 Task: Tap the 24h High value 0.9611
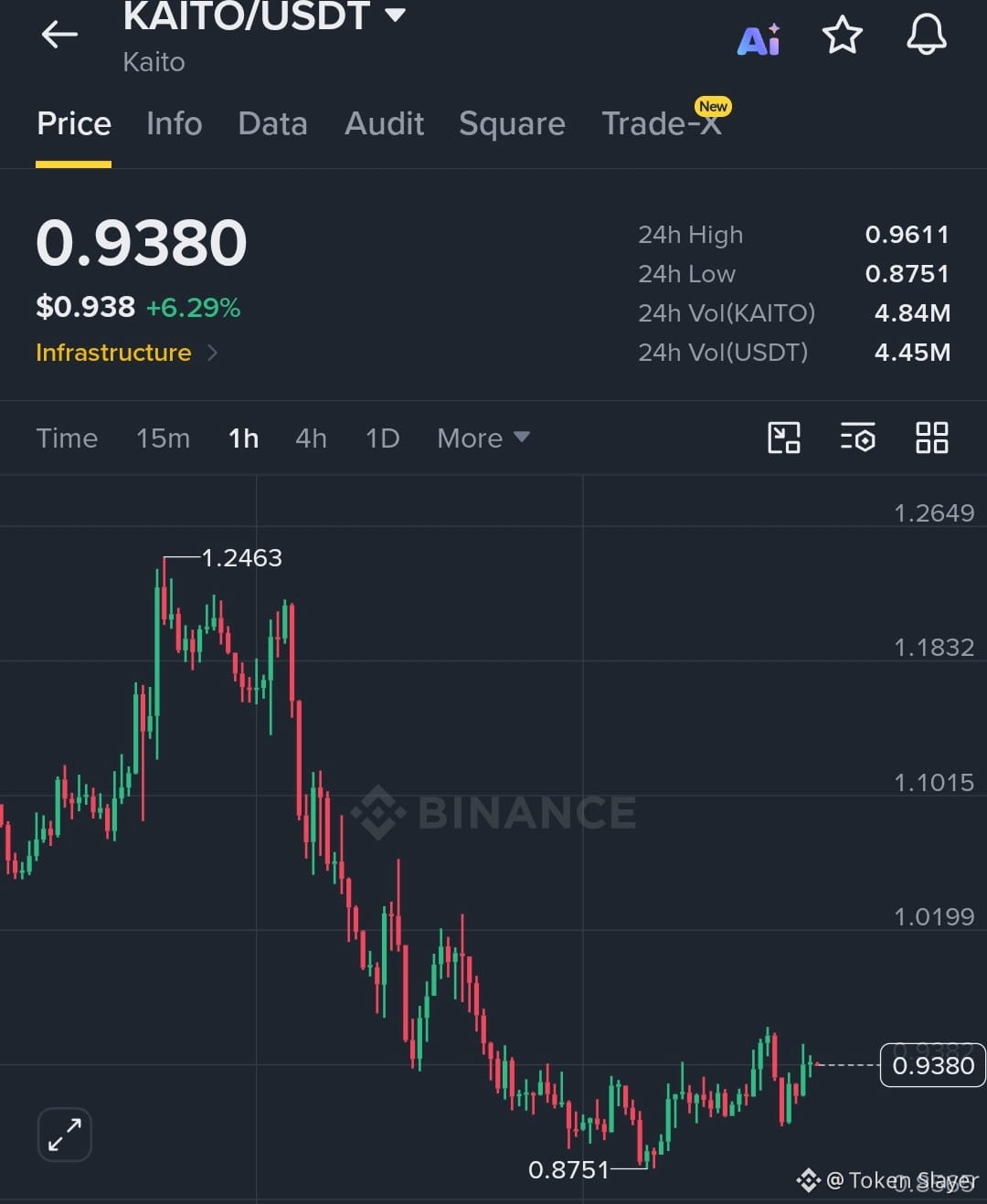click(907, 235)
